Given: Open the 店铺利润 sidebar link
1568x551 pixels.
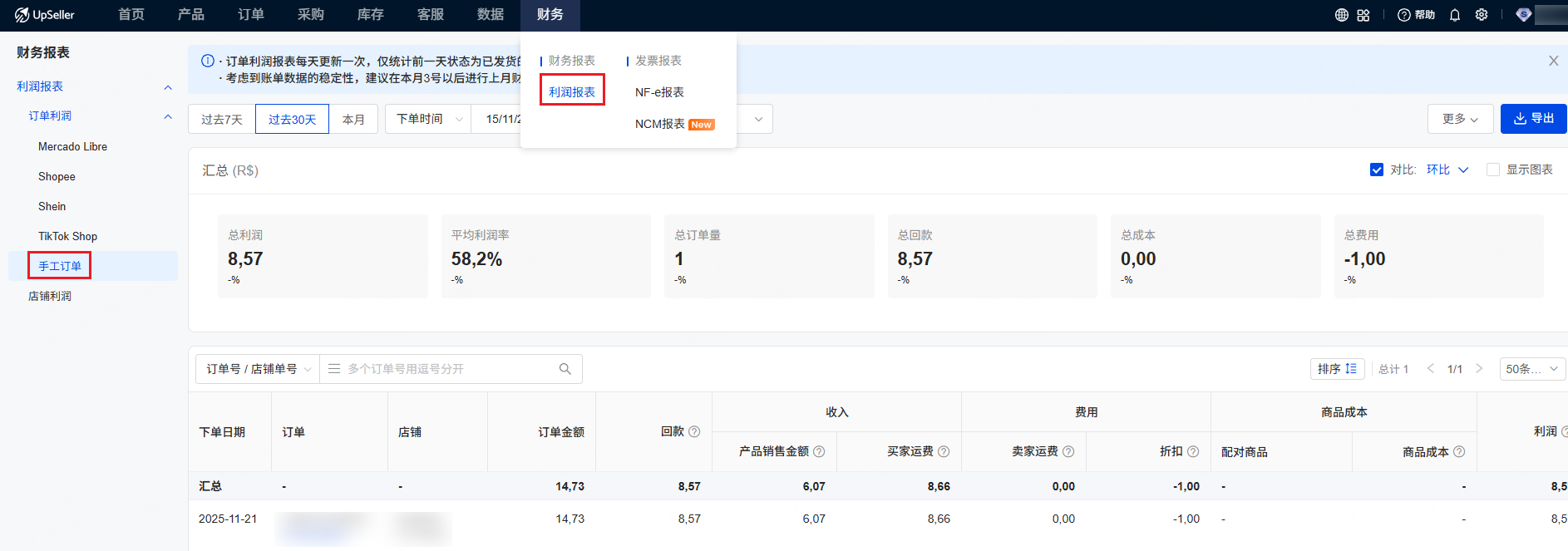Looking at the screenshot, I should pos(50,296).
